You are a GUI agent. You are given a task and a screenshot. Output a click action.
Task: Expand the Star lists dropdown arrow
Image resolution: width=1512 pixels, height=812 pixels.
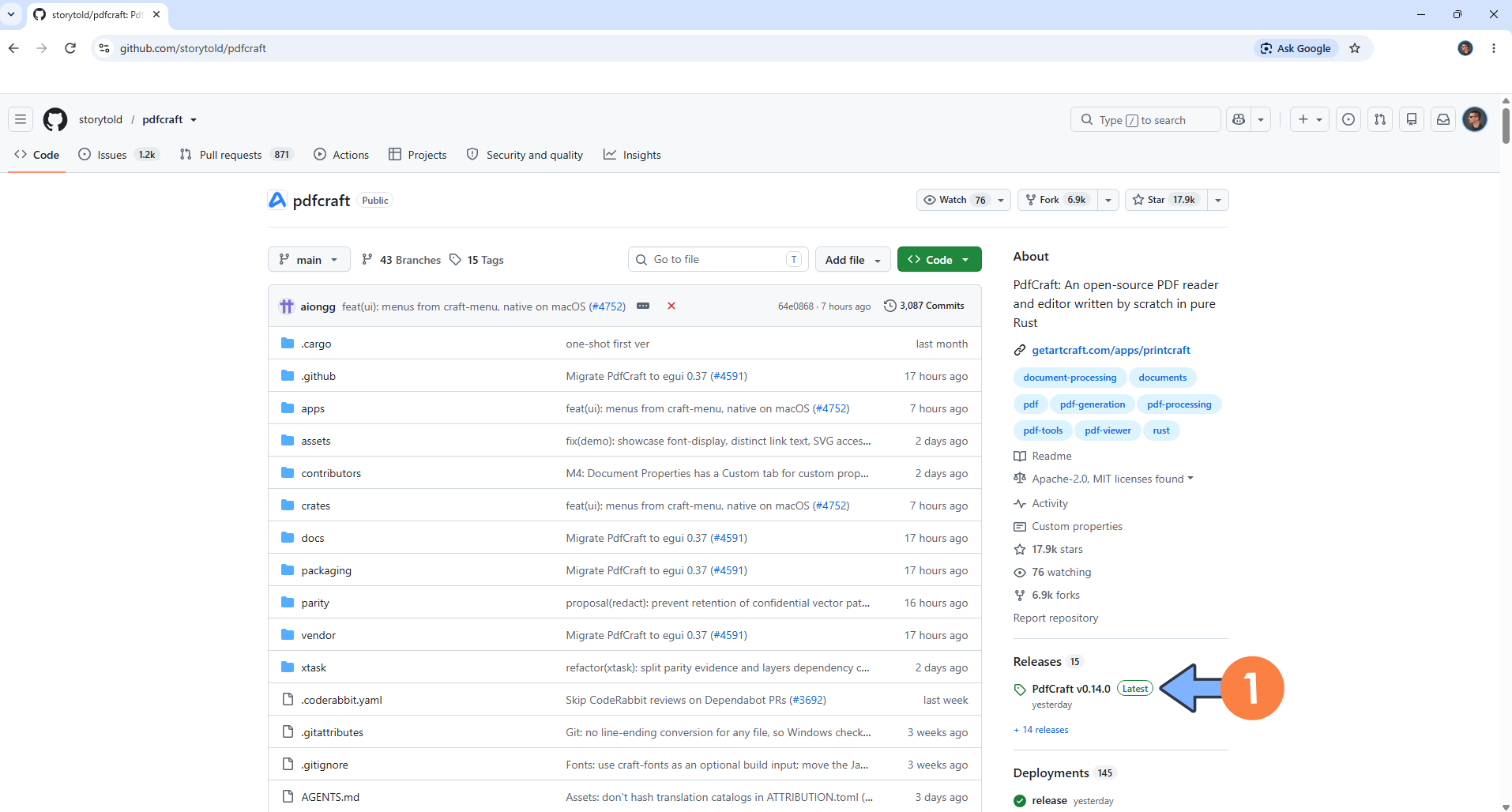[1218, 200]
